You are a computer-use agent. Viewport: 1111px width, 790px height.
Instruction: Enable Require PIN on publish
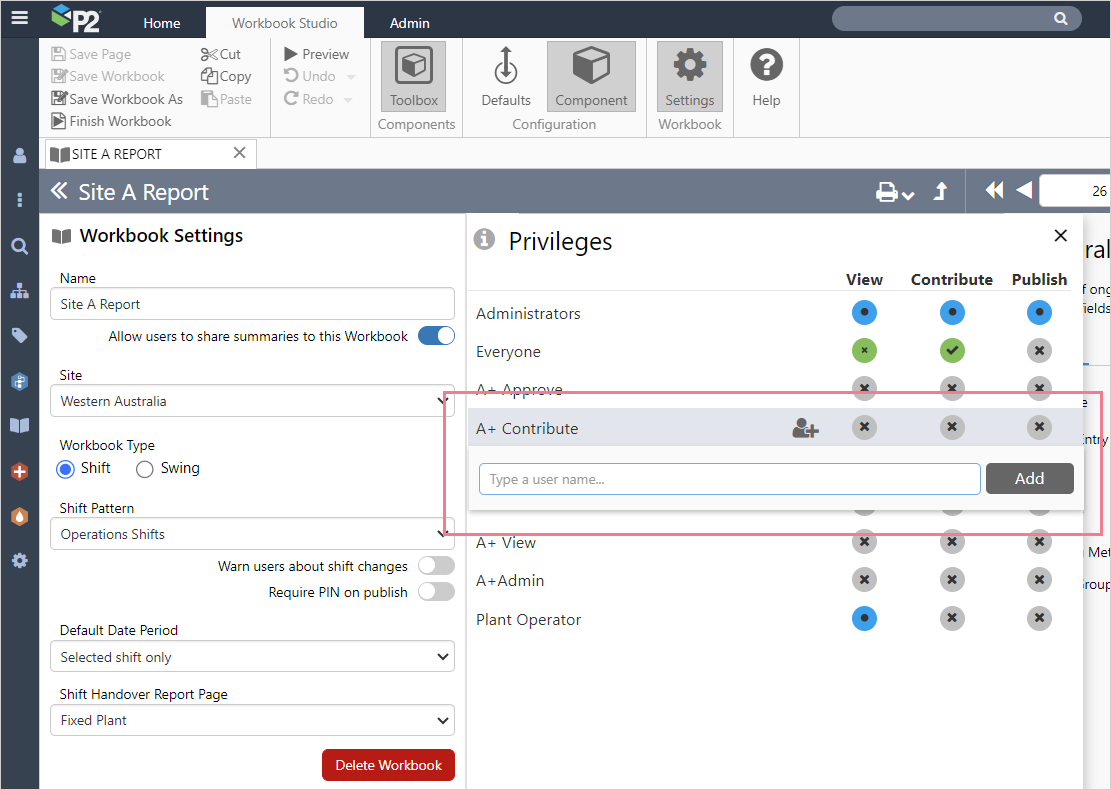[x=436, y=592]
